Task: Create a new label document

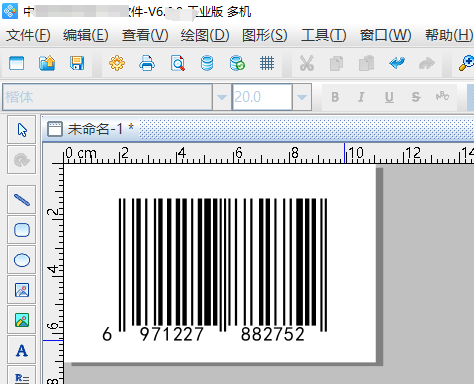Action: (17, 63)
